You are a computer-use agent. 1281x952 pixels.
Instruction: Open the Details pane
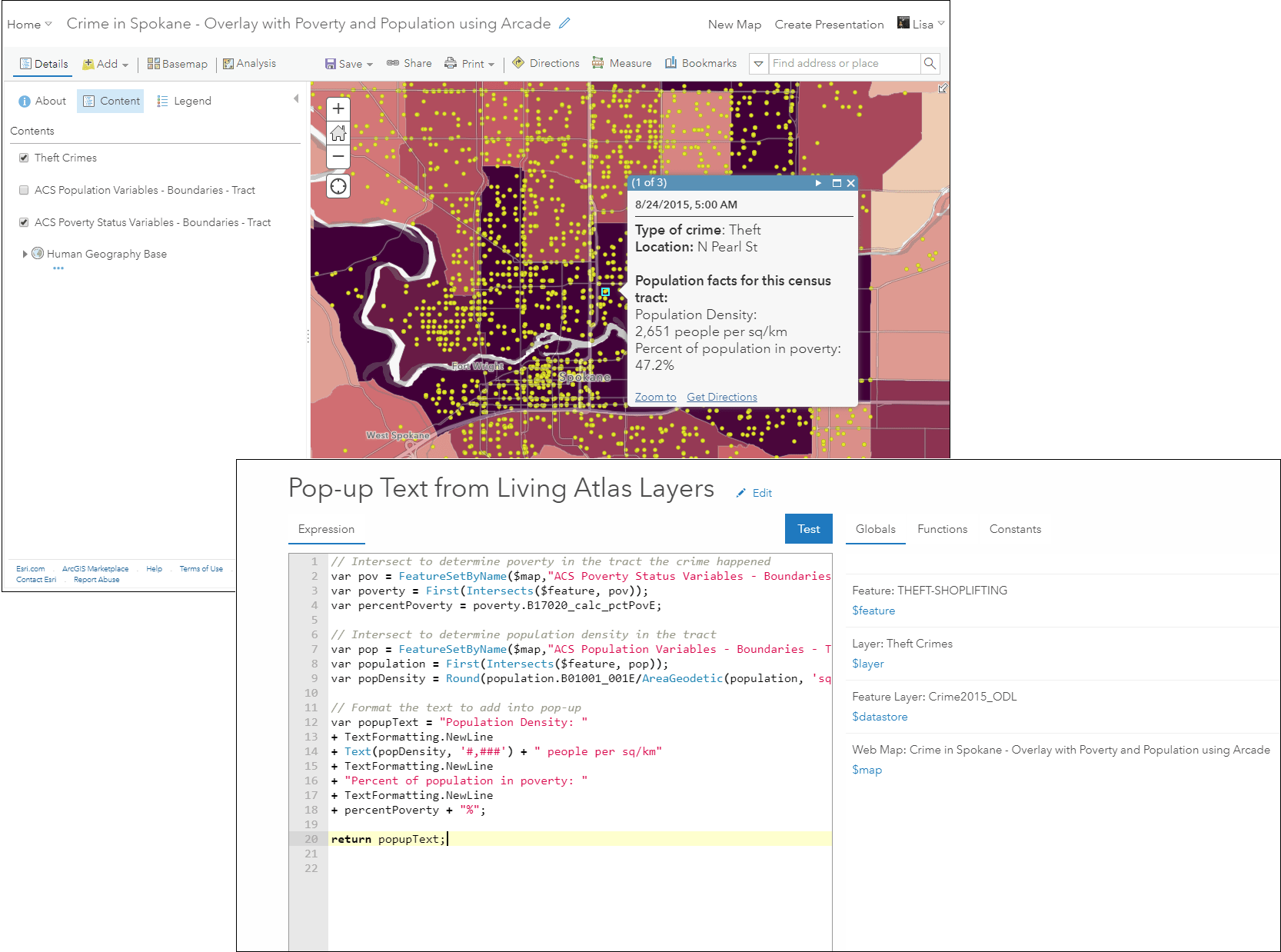click(44, 64)
